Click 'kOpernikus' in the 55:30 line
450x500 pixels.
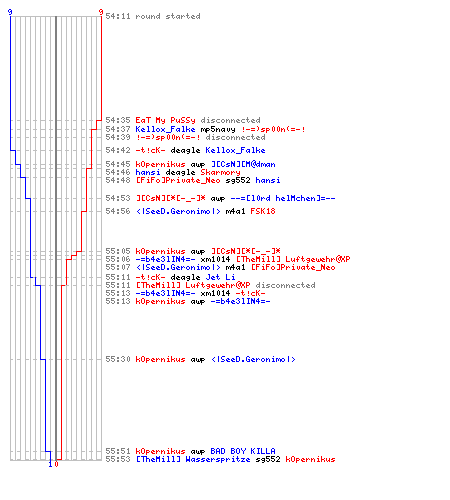[160, 359]
